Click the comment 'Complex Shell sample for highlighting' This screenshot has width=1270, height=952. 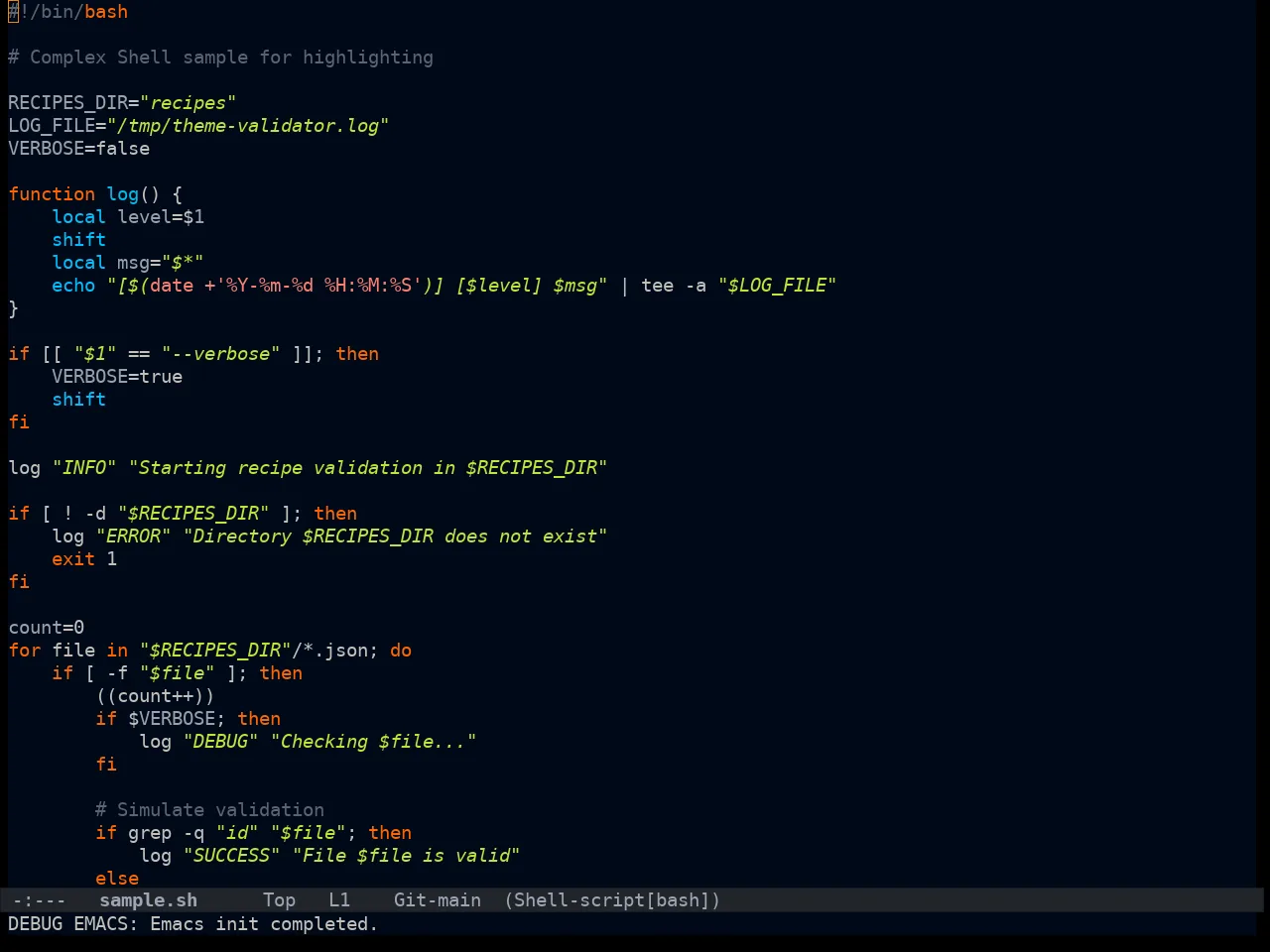tap(231, 58)
